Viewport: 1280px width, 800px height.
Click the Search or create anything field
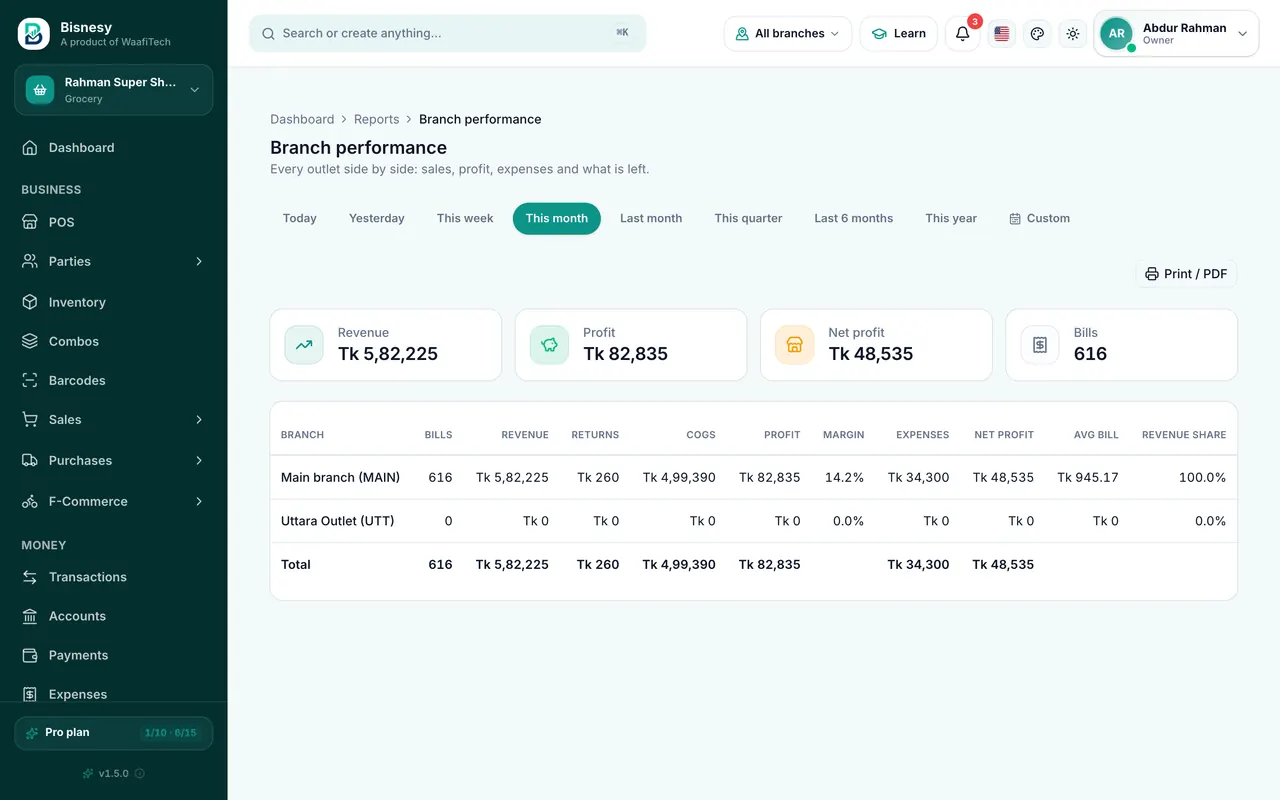point(448,33)
